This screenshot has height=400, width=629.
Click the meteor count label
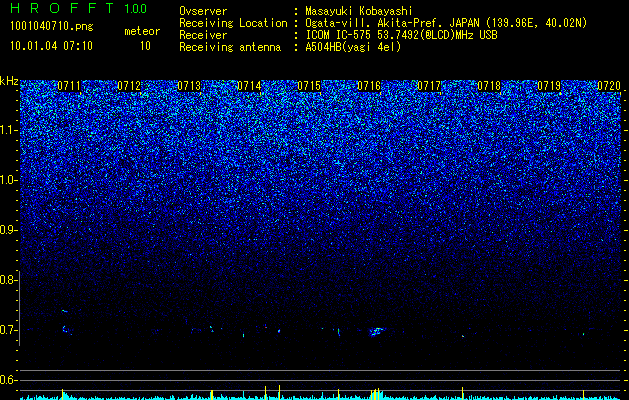pos(142,31)
